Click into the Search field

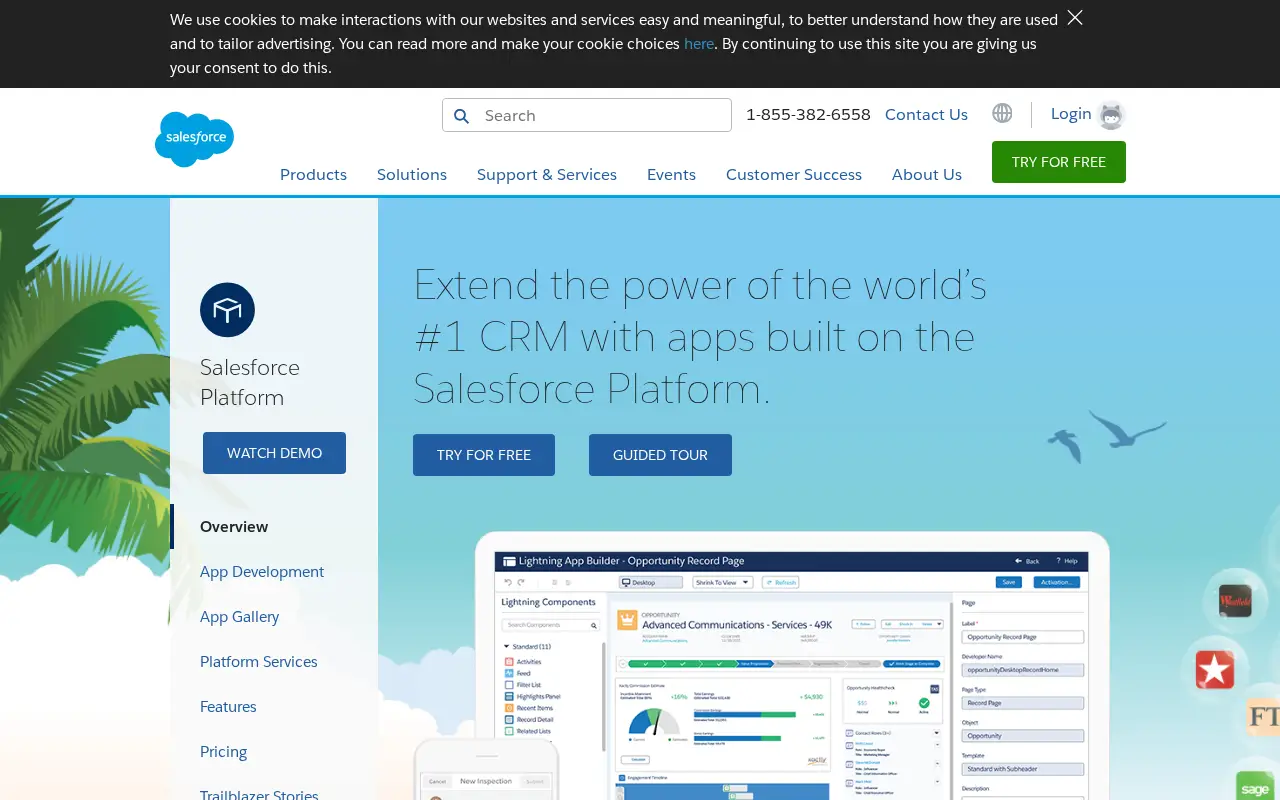click(x=587, y=115)
